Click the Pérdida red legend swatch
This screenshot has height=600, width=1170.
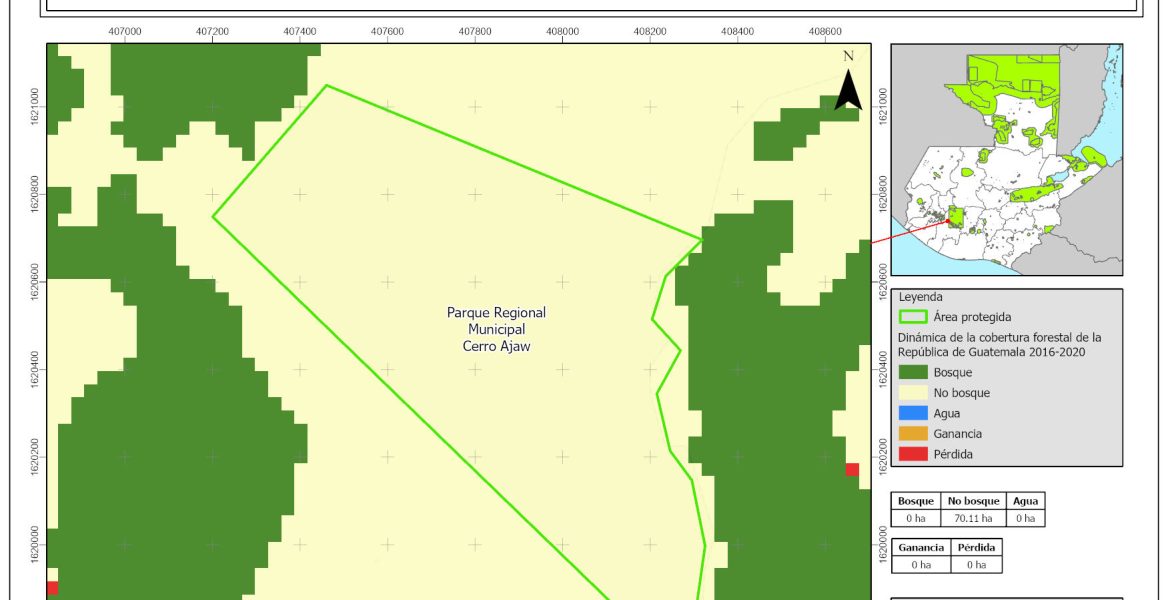pos(913,454)
